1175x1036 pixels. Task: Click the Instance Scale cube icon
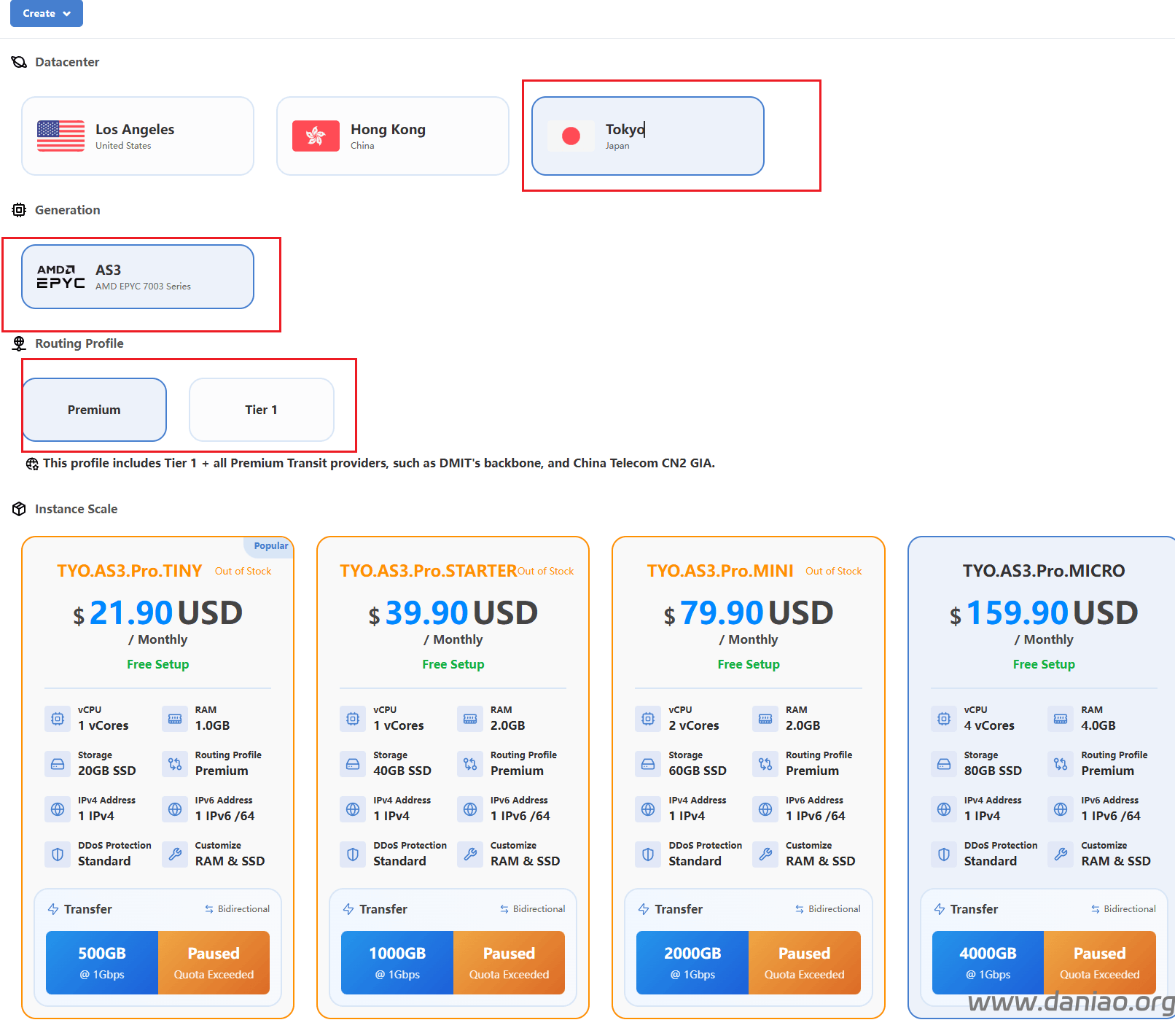(19, 509)
